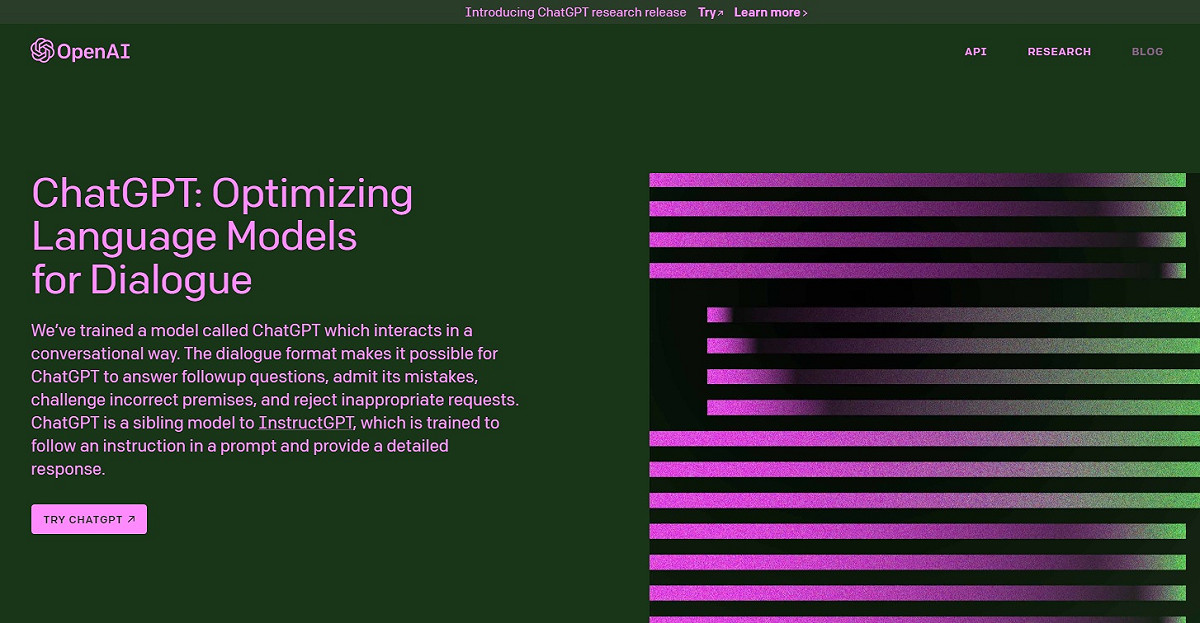Open the API menu item
The width and height of the screenshot is (1200, 623).
coord(975,51)
